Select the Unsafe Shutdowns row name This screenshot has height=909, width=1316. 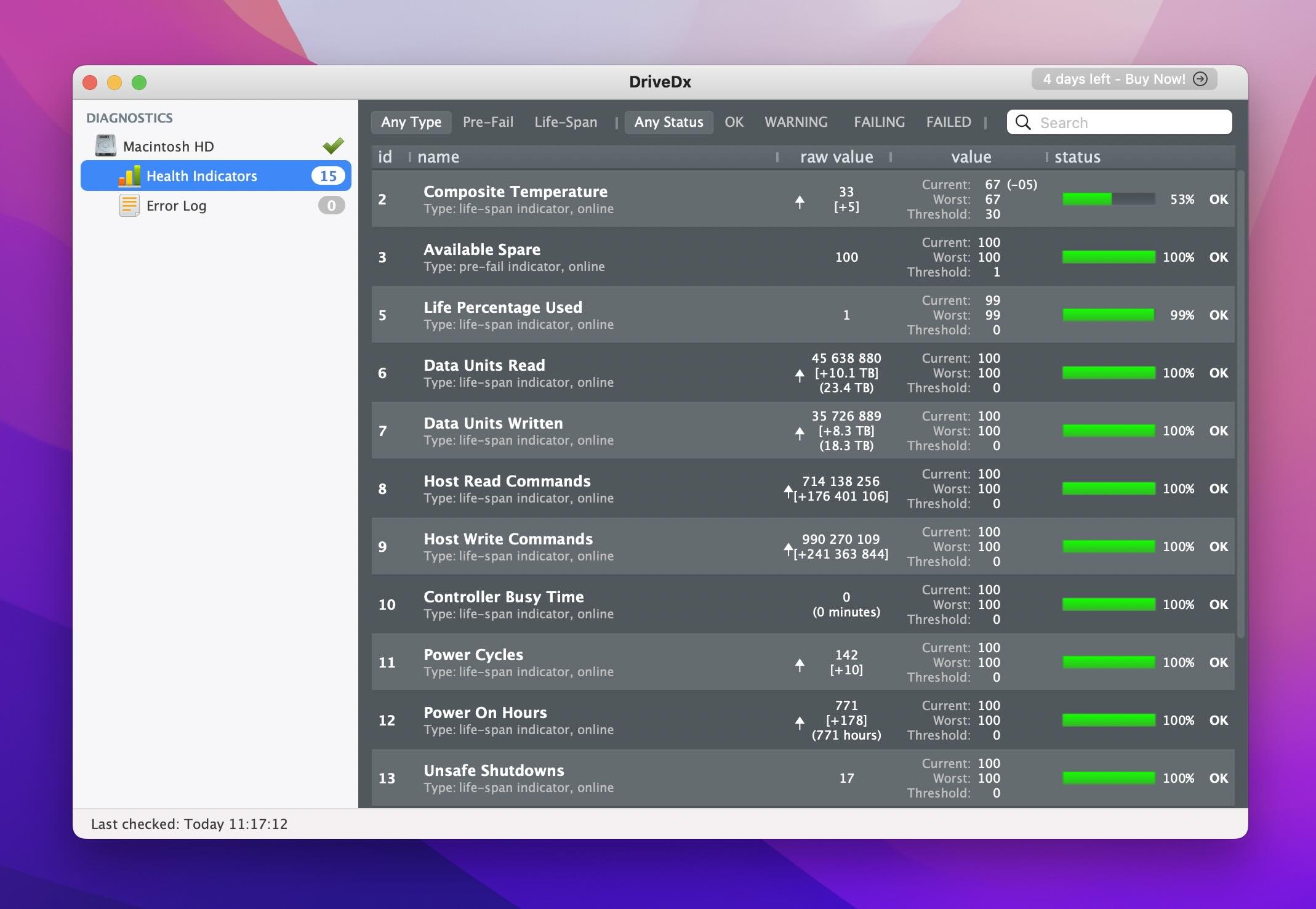[x=494, y=770]
